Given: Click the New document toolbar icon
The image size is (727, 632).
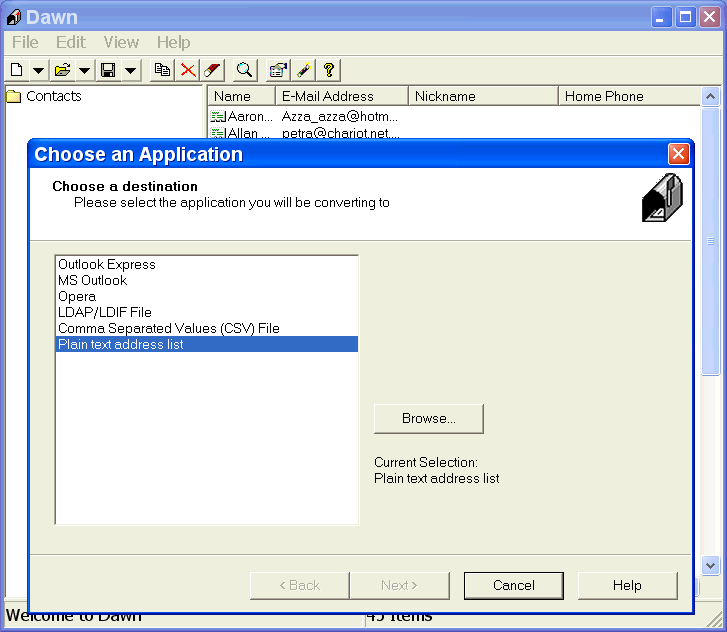Looking at the screenshot, I should point(17,70).
